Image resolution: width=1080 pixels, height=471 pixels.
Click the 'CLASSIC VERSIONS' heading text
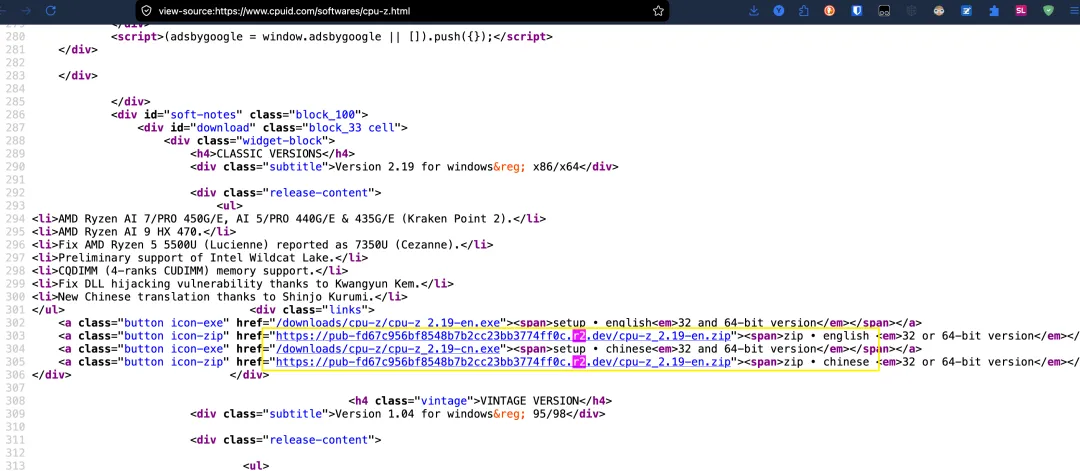[269, 154]
